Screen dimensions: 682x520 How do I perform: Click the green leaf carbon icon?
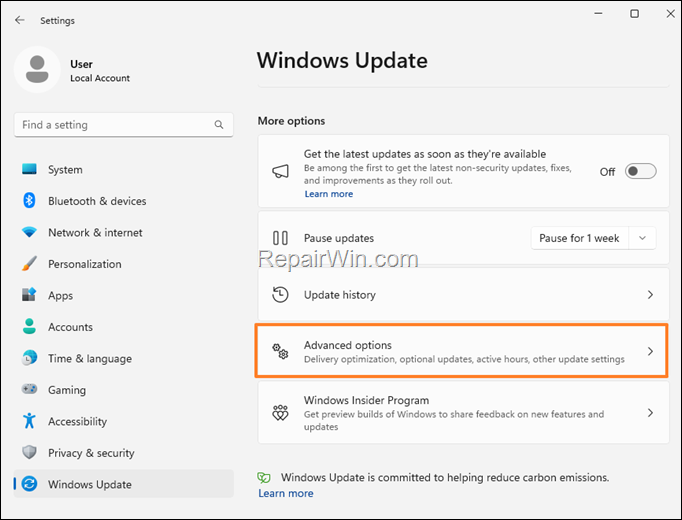[x=264, y=478]
